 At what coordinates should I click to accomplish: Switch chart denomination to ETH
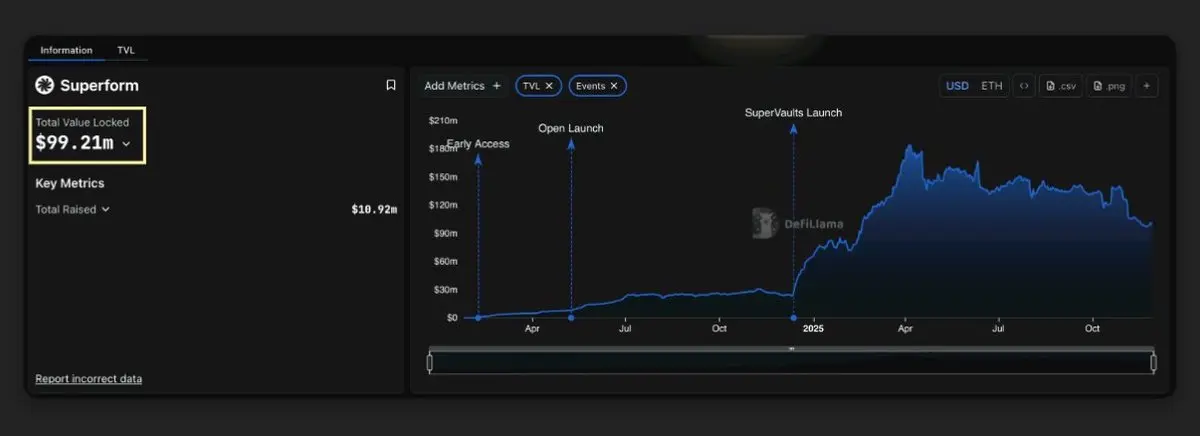pyautogui.click(x=991, y=86)
